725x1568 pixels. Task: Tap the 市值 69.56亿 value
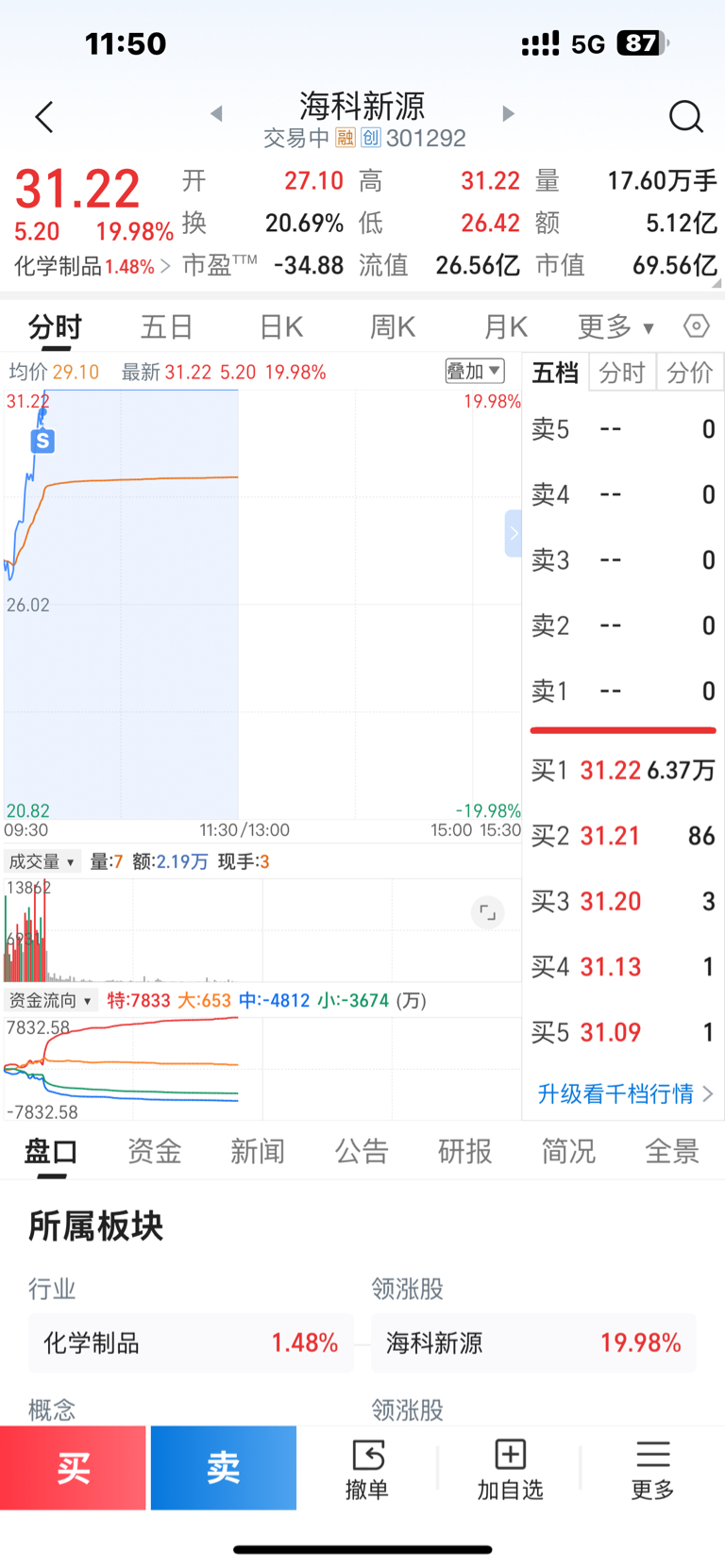pos(627,265)
